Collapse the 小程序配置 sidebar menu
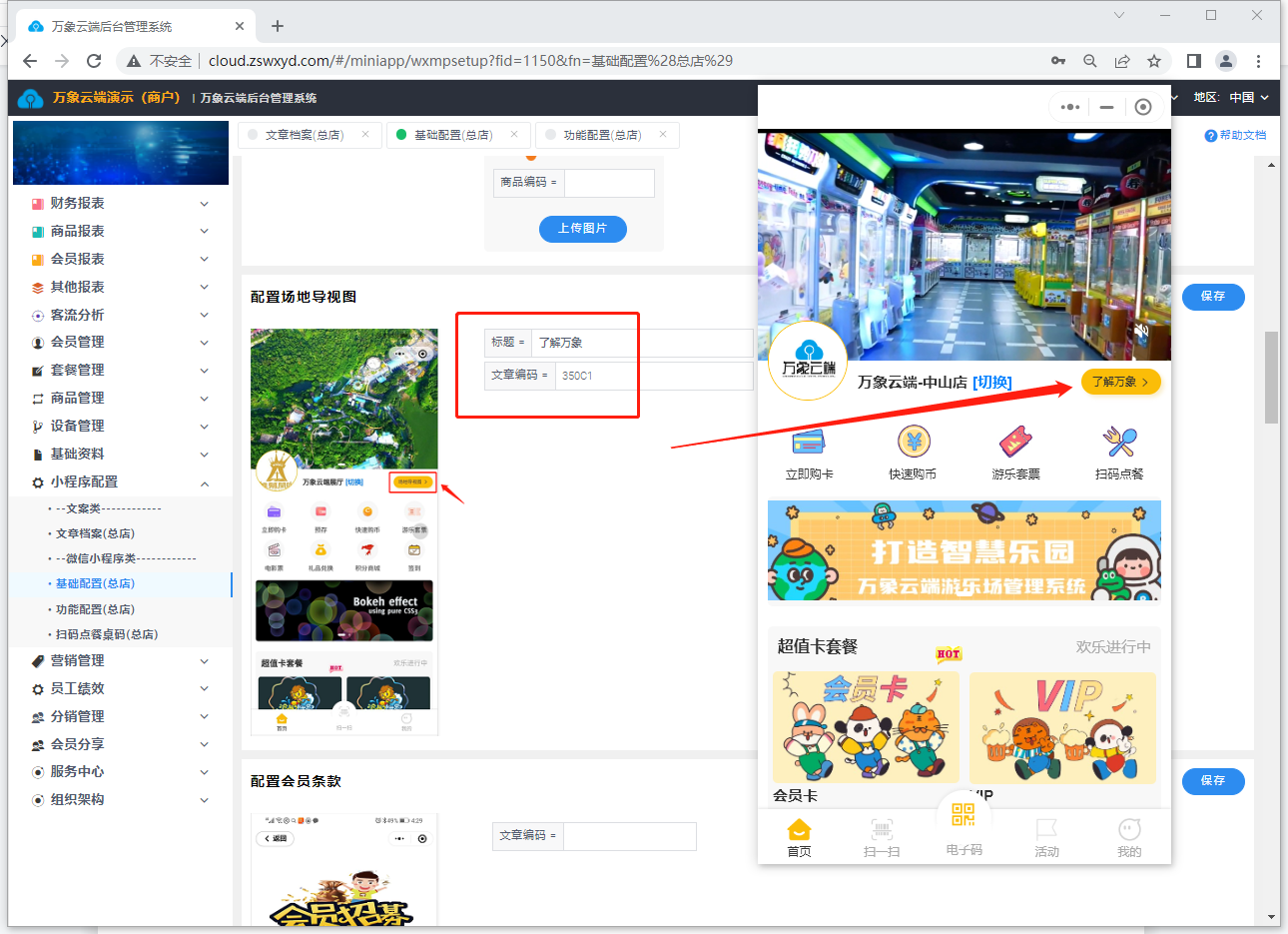The width and height of the screenshot is (1288, 934). point(120,481)
